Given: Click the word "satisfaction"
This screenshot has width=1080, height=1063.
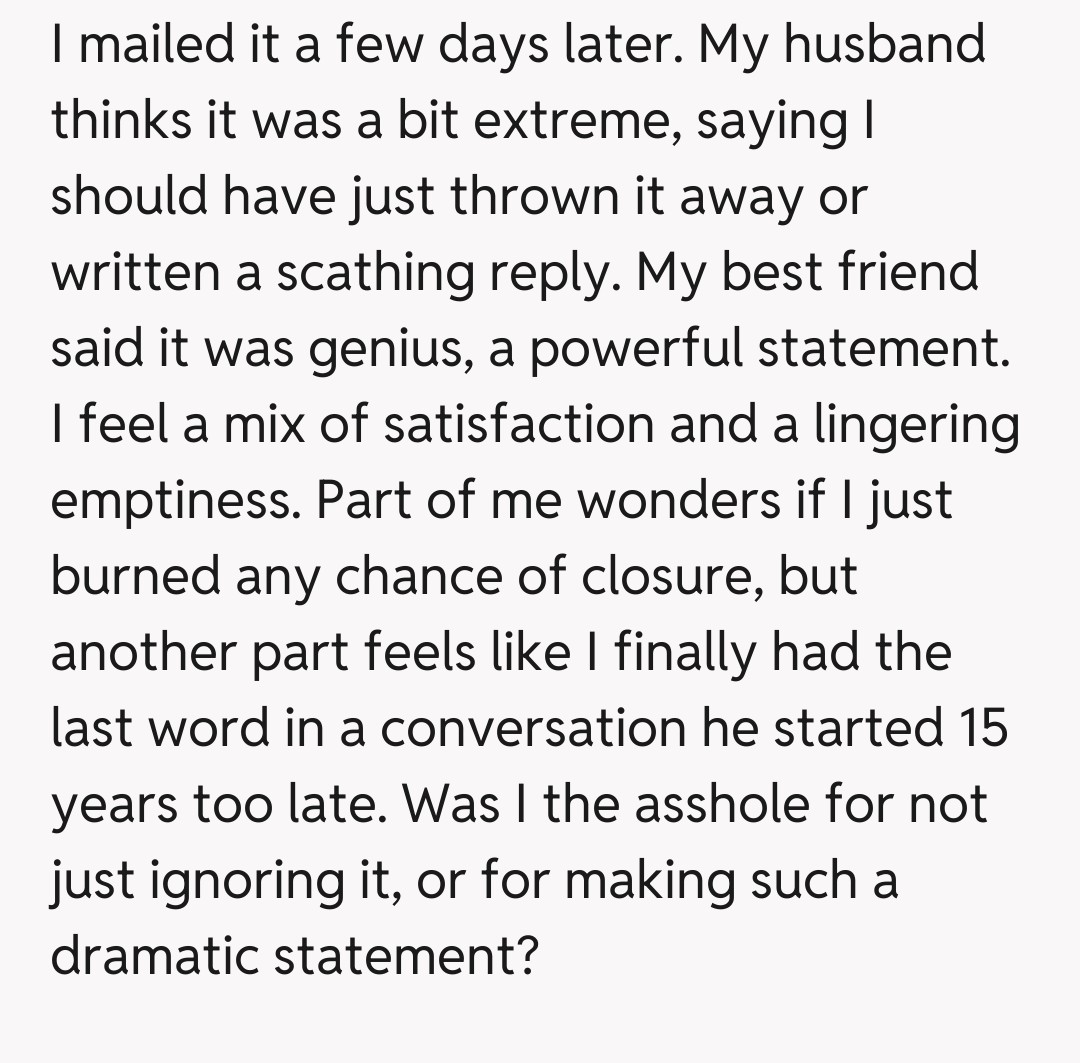Looking at the screenshot, I should tap(520, 426).
